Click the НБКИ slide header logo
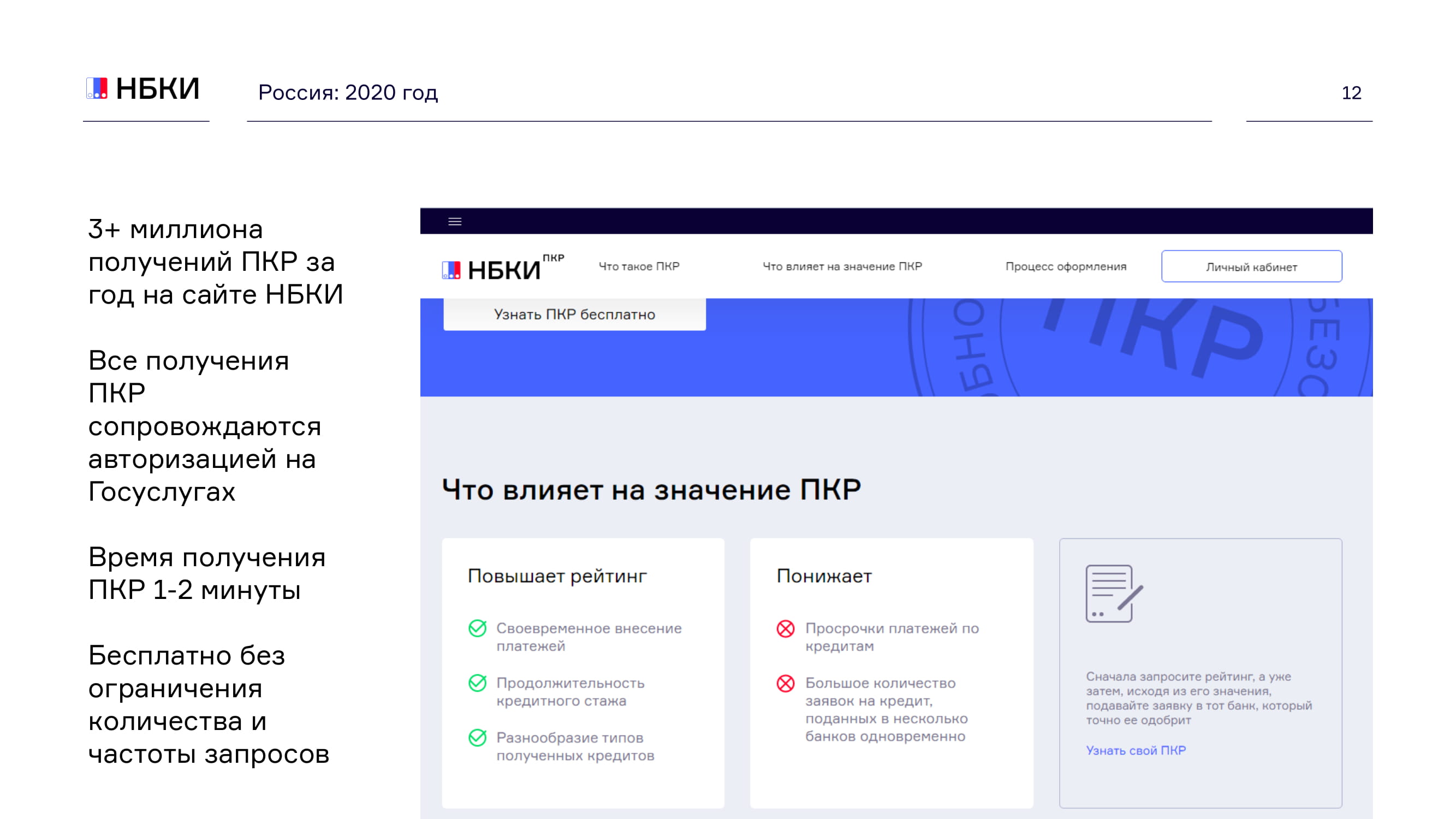The width and height of the screenshot is (1456, 819). (x=143, y=89)
